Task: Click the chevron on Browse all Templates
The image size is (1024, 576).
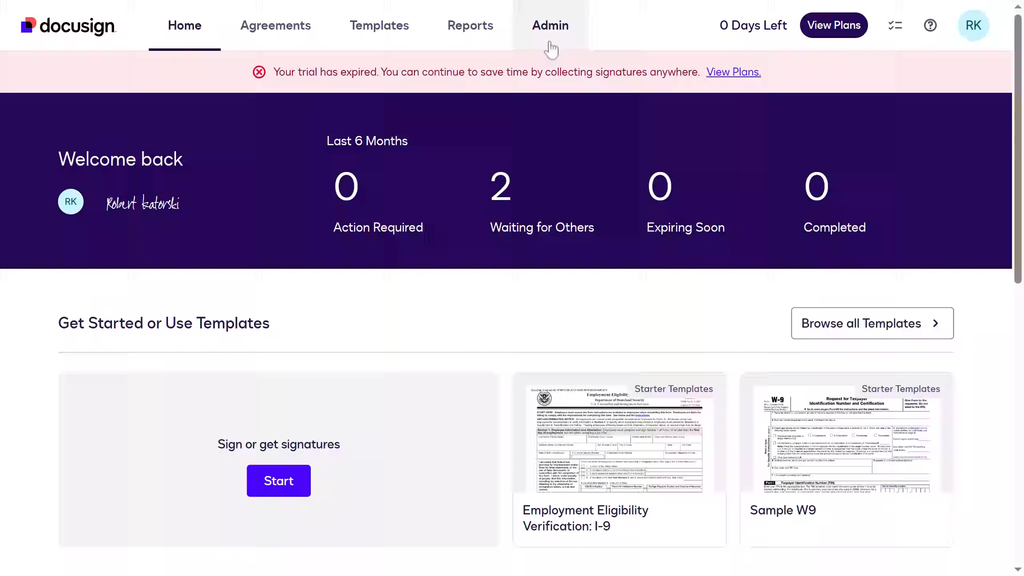Action: [936, 324]
